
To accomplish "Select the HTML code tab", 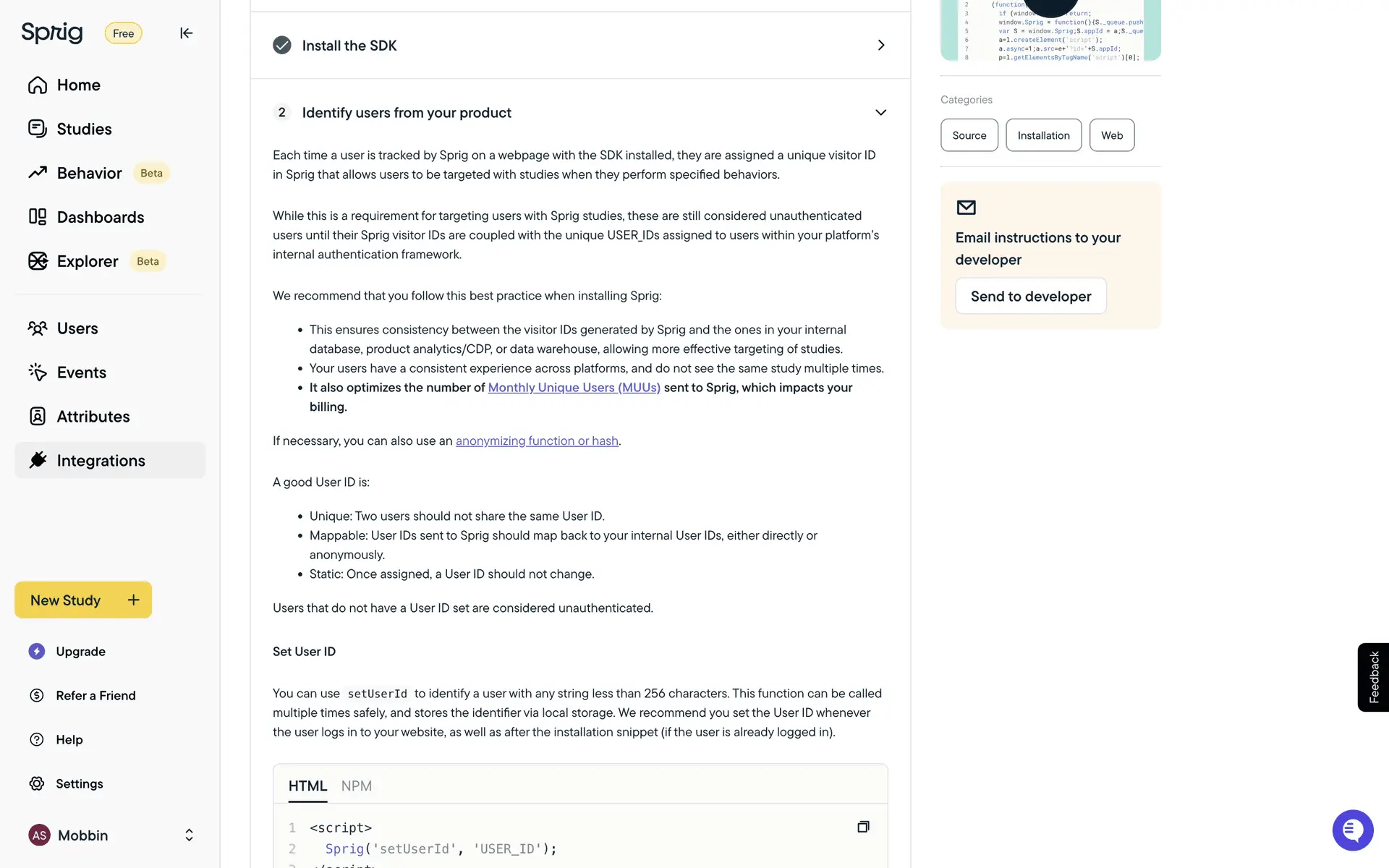I will point(307,786).
